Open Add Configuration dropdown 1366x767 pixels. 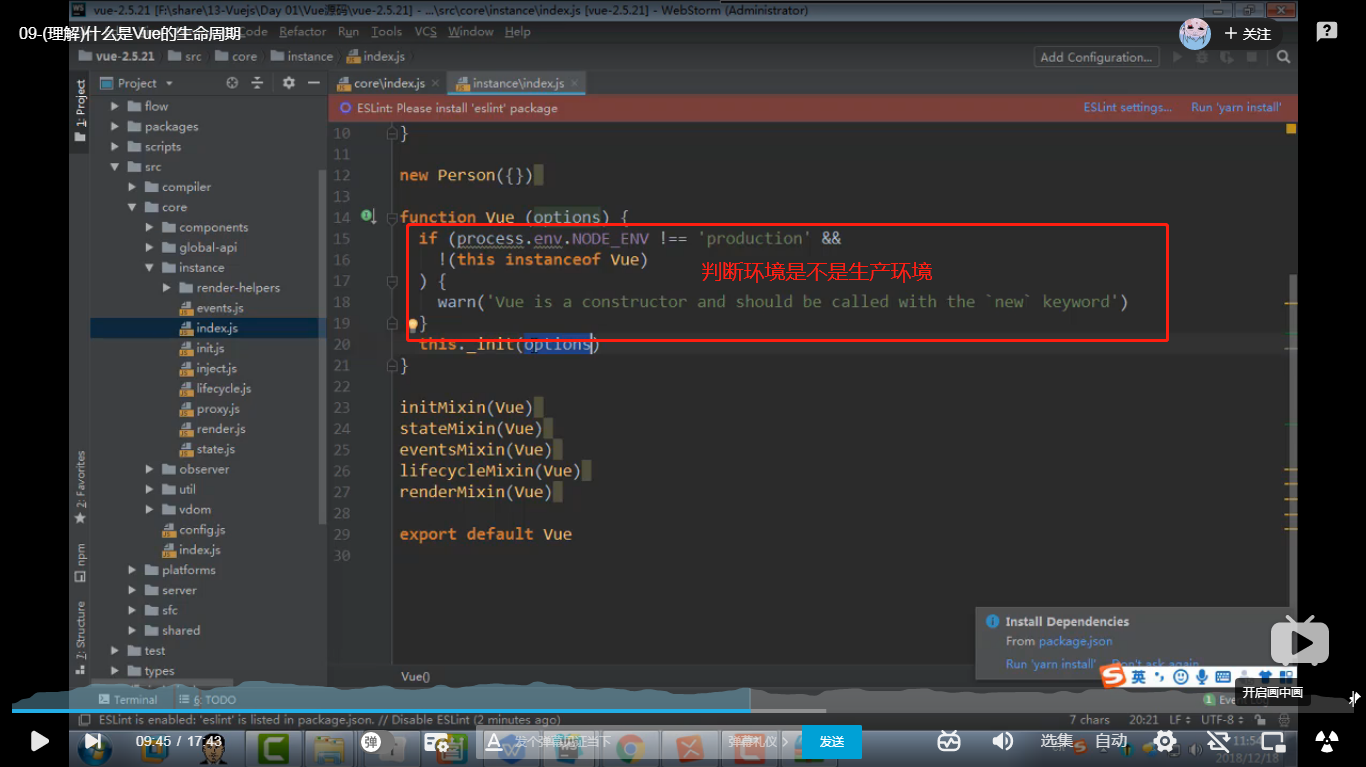coord(1096,57)
